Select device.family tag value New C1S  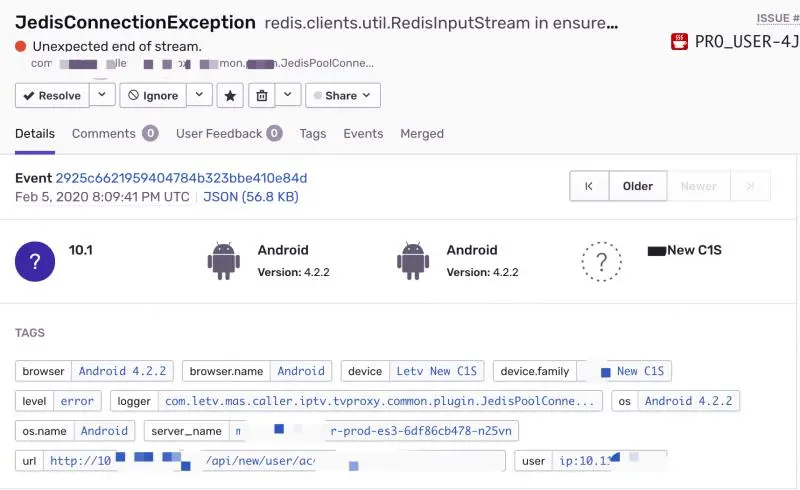[624, 371]
